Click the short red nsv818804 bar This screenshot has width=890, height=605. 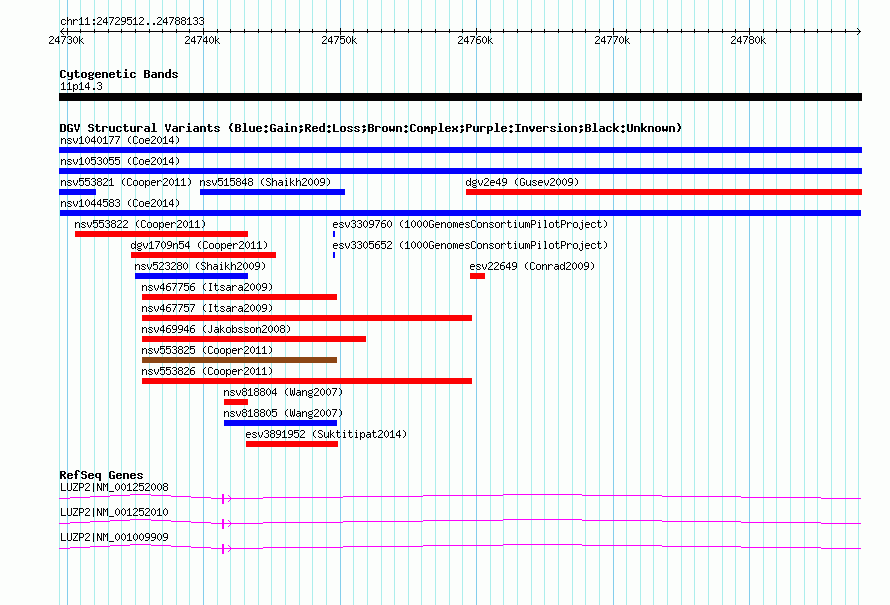coord(236,402)
